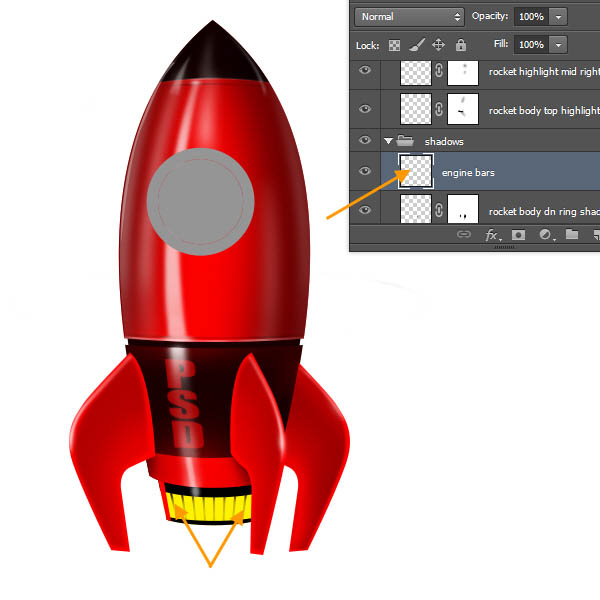Open the Opacity slider dropdown arrow
The height and width of the screenshot is (600, 600).
(557, 17)
